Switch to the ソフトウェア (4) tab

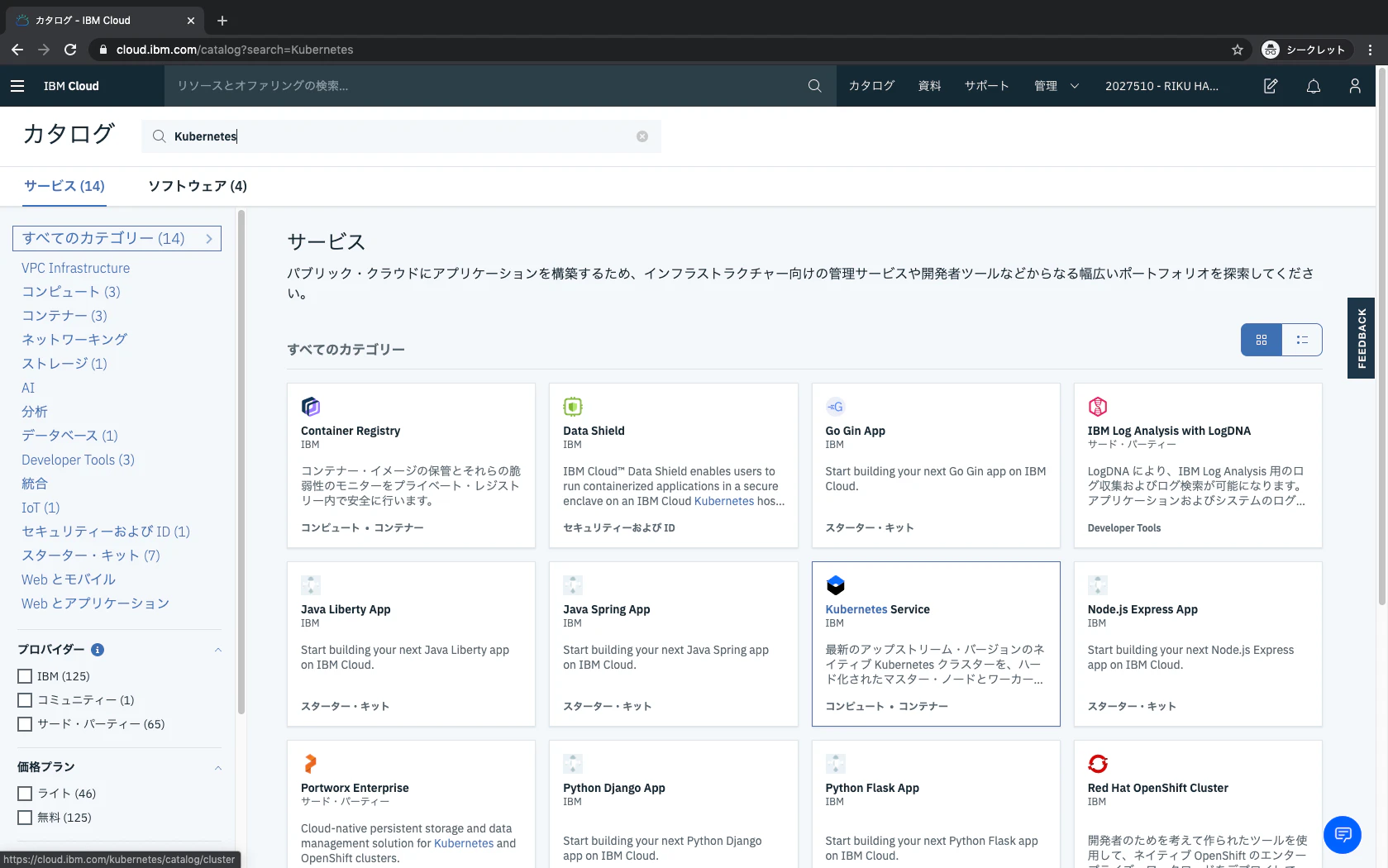197,186
